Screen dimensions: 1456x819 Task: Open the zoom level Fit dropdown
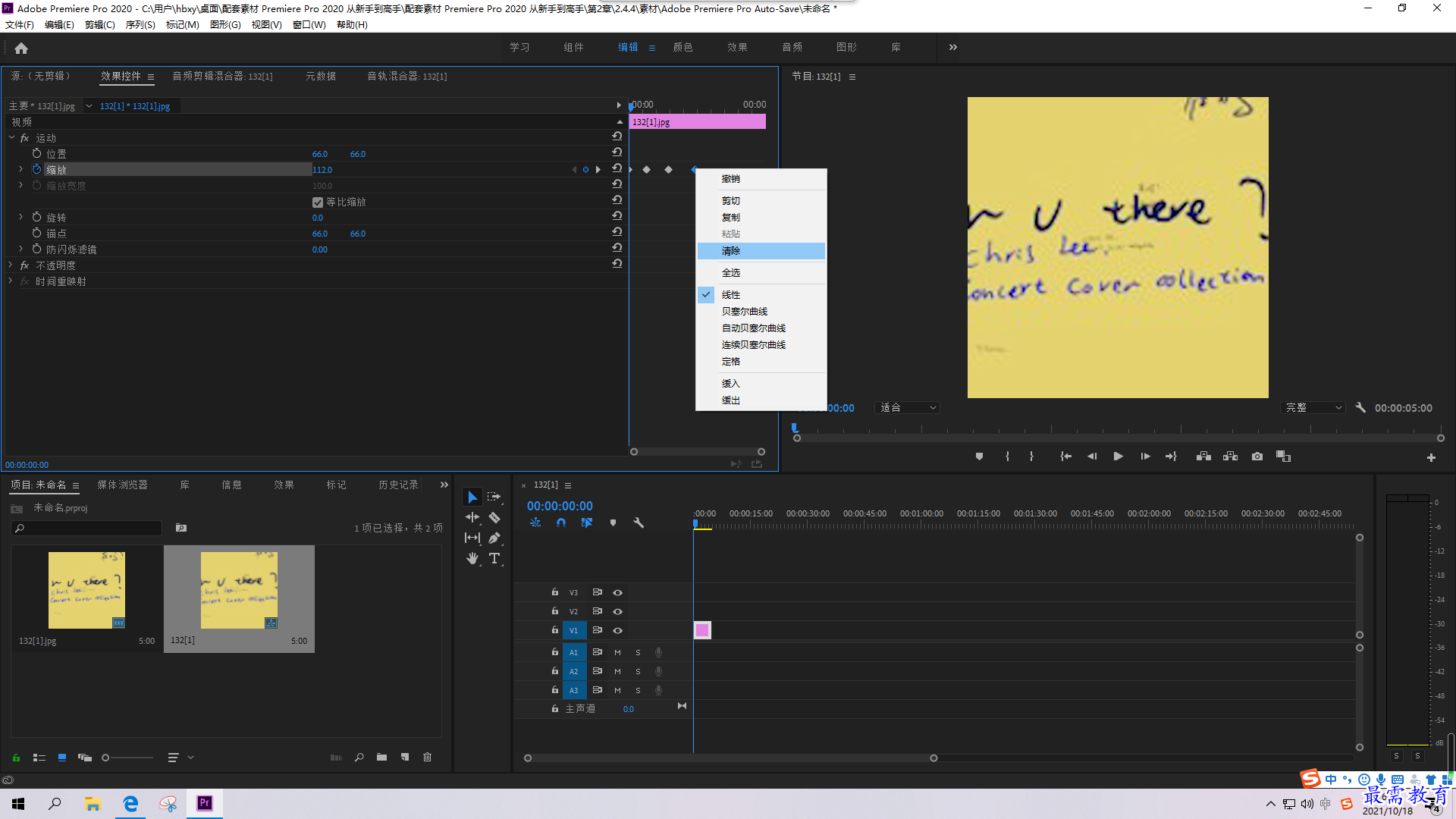[908, 407]
